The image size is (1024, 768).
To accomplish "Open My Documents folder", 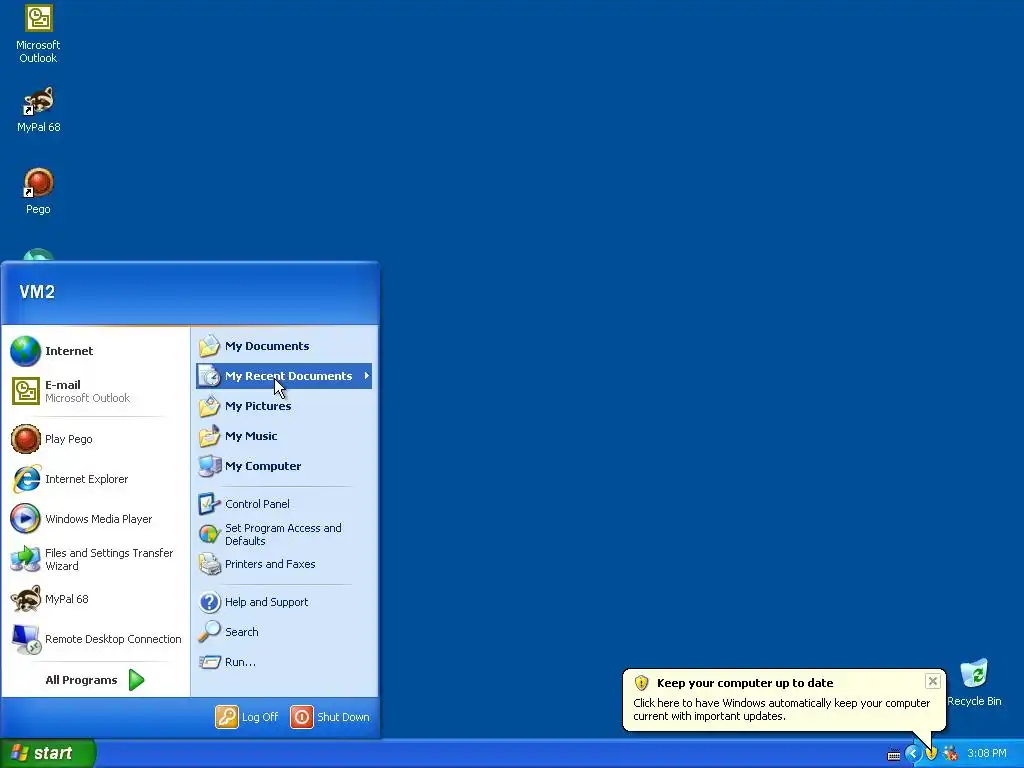I will pyautogui.click(x=284, y=346).
